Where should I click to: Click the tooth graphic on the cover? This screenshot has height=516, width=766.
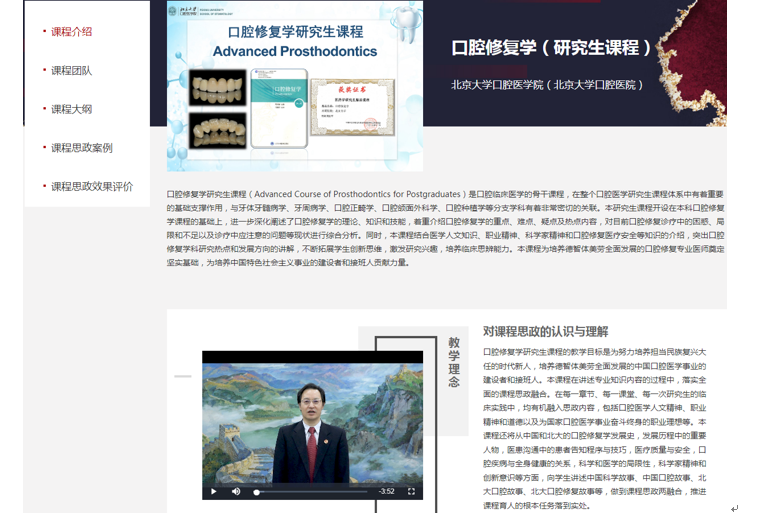[407, 22]
